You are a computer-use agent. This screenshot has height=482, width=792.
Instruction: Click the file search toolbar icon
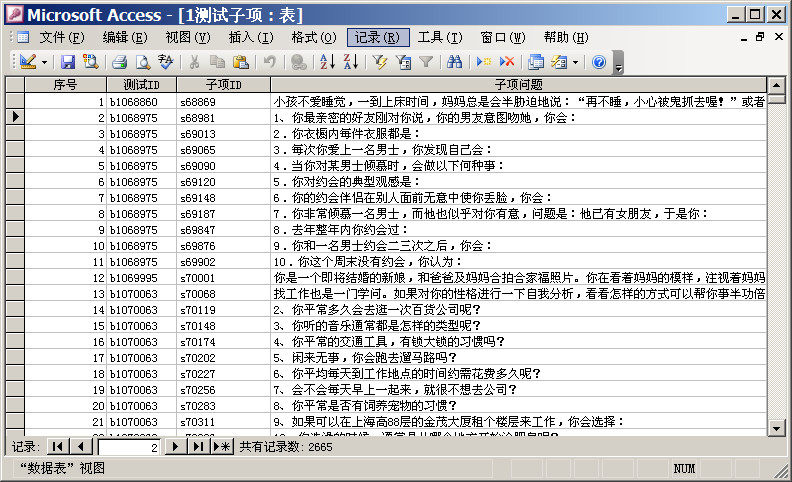tap(91, 62)
